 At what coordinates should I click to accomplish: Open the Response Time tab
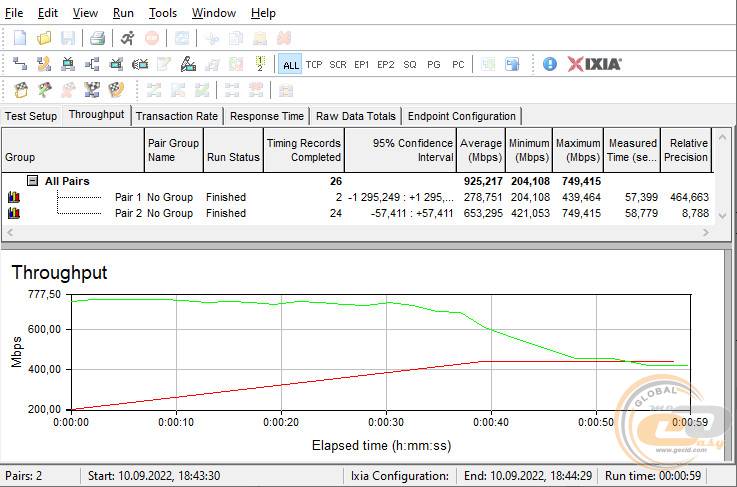pyautogui.click(x=267, y=116)
